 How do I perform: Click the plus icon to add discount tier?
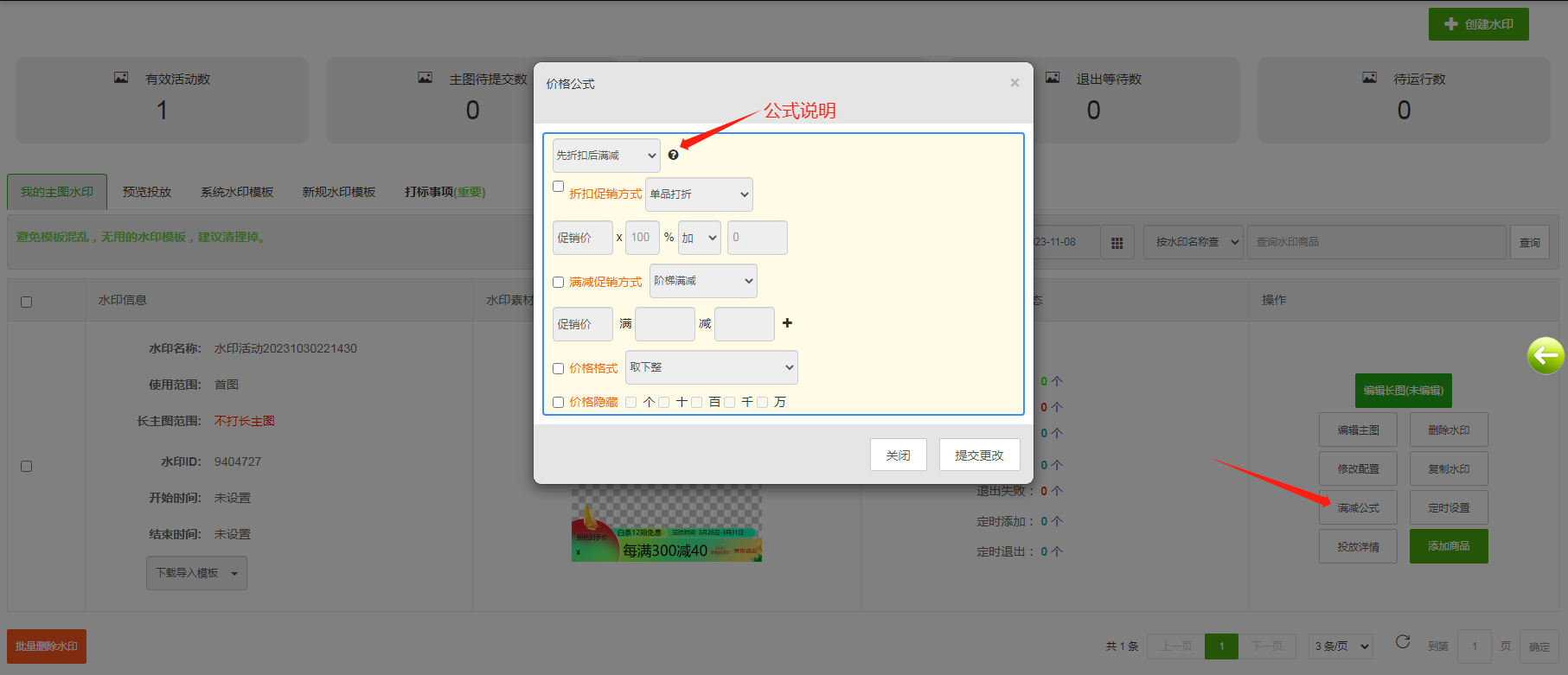click(787, 323)
